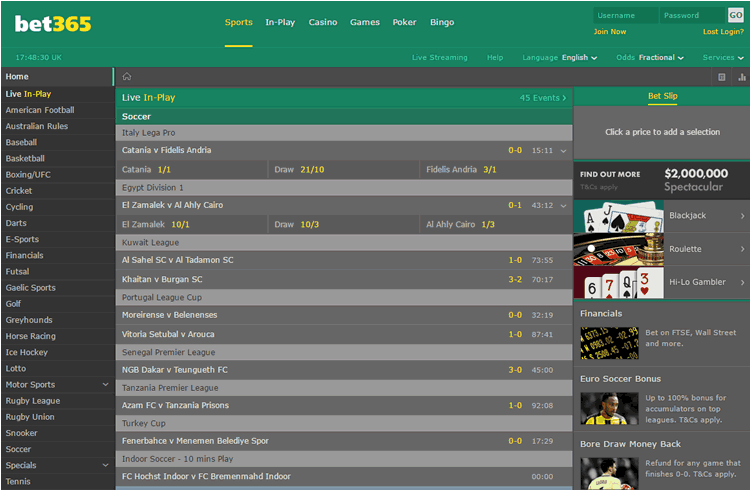The image size is (750, 490).
Task: Click the Join Now link
Action: tap(610, 32)
